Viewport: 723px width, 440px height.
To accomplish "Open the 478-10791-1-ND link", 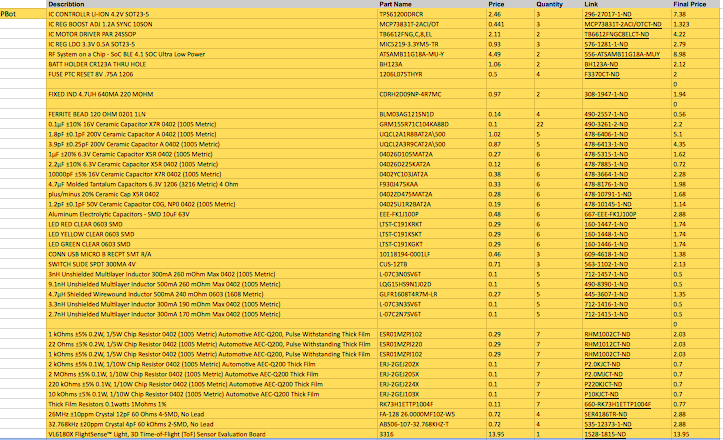I will coord(608,194).
